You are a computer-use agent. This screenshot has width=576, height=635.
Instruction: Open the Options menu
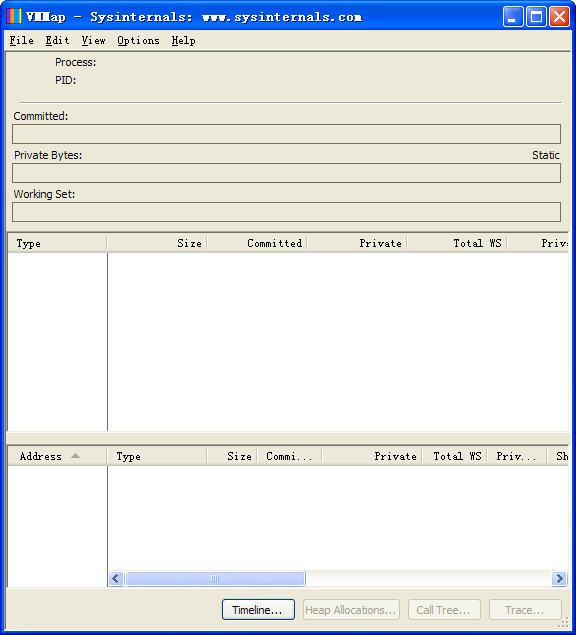(x=138, y=40)
